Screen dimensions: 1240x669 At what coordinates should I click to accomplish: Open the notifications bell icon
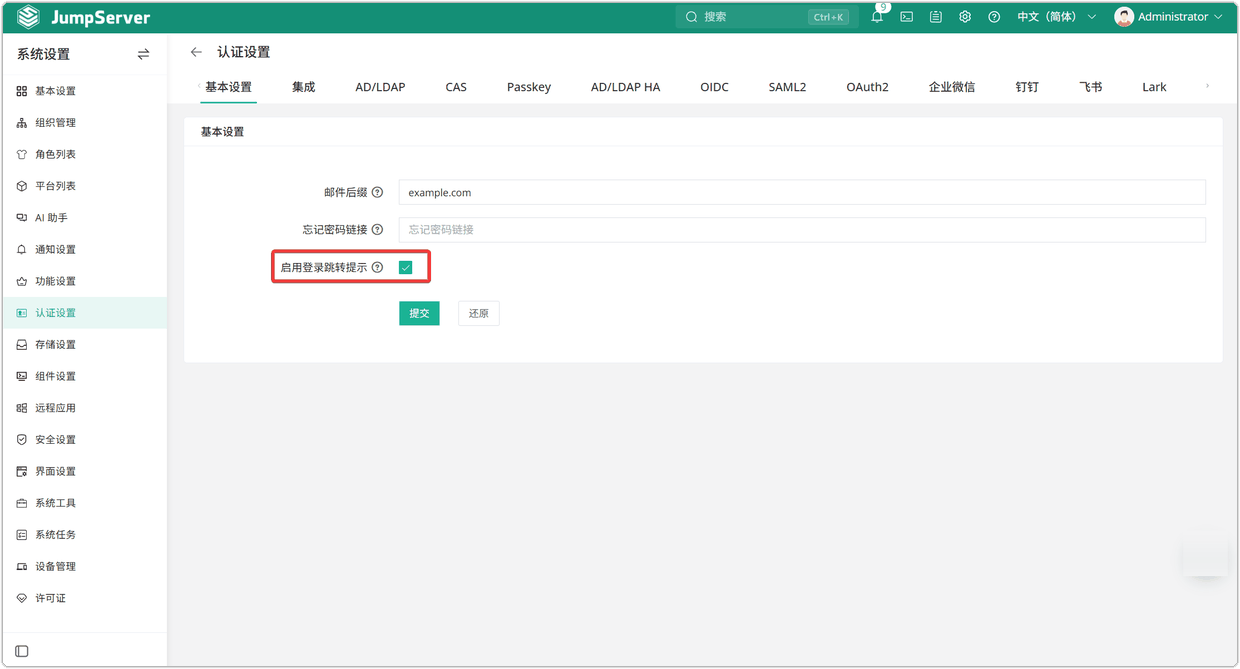[x=877, y=17]
